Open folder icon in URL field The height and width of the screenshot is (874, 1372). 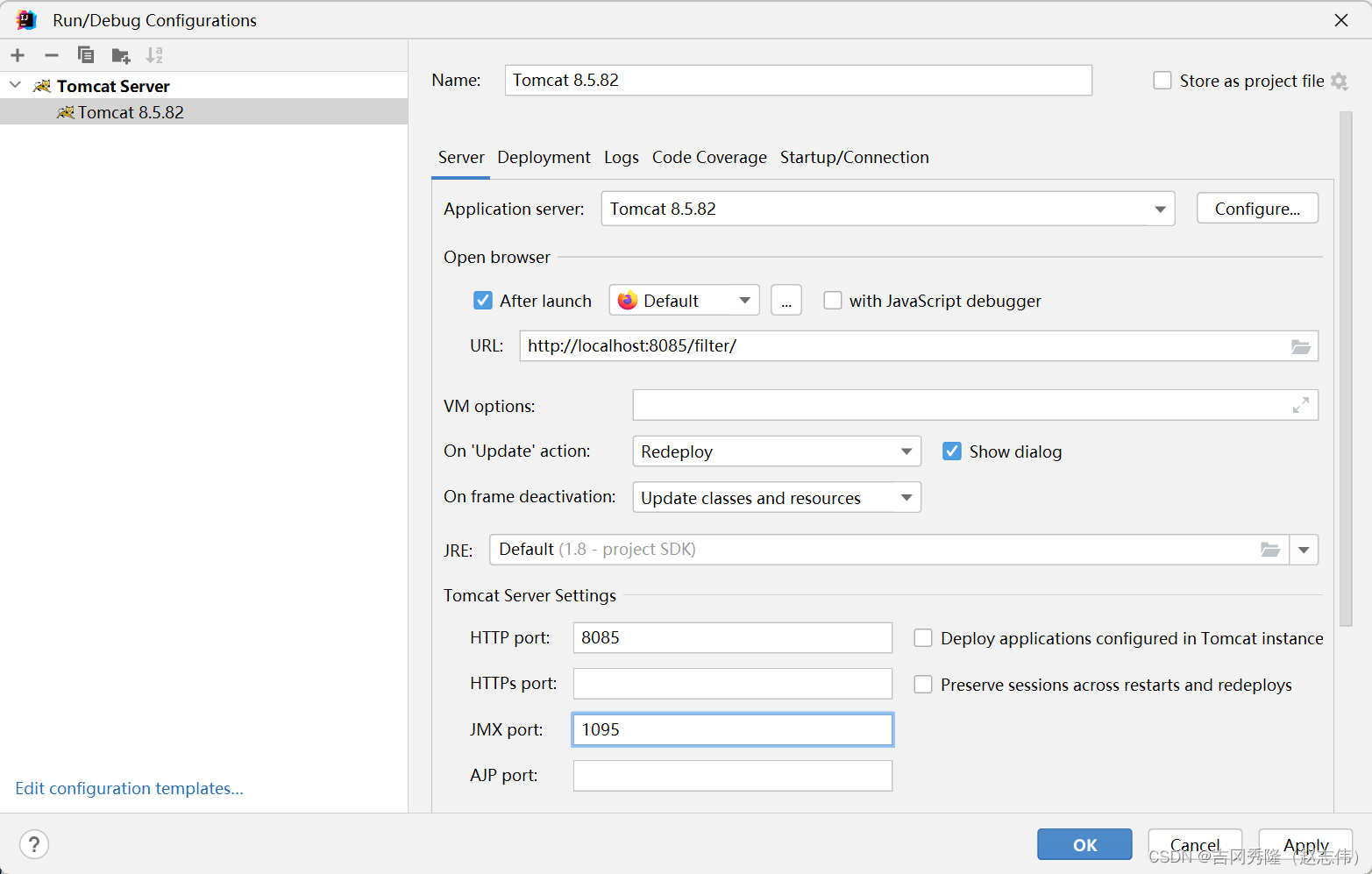click(x=1301, y=346)
